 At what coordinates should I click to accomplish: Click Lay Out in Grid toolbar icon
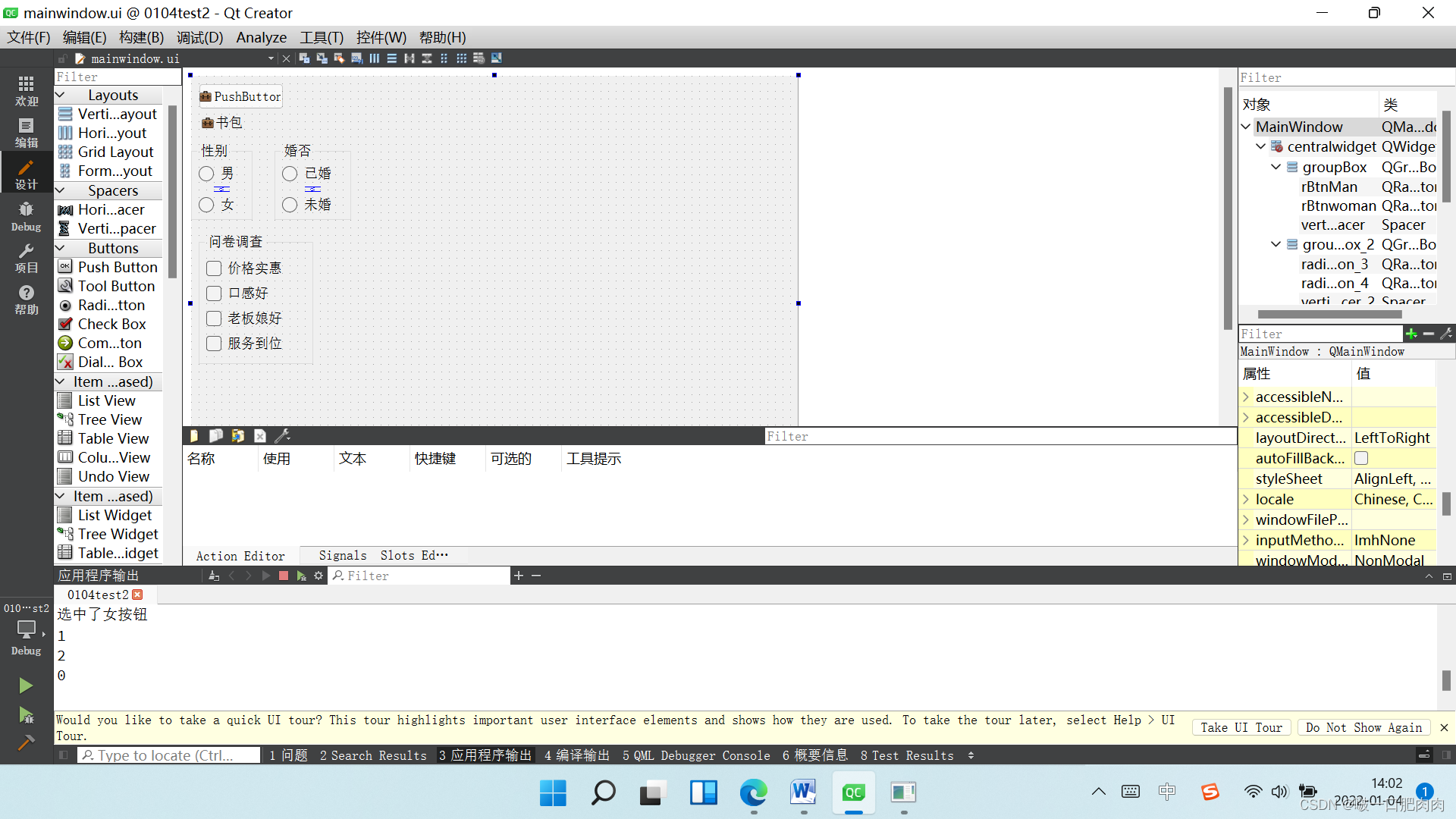tap(461, 58)
